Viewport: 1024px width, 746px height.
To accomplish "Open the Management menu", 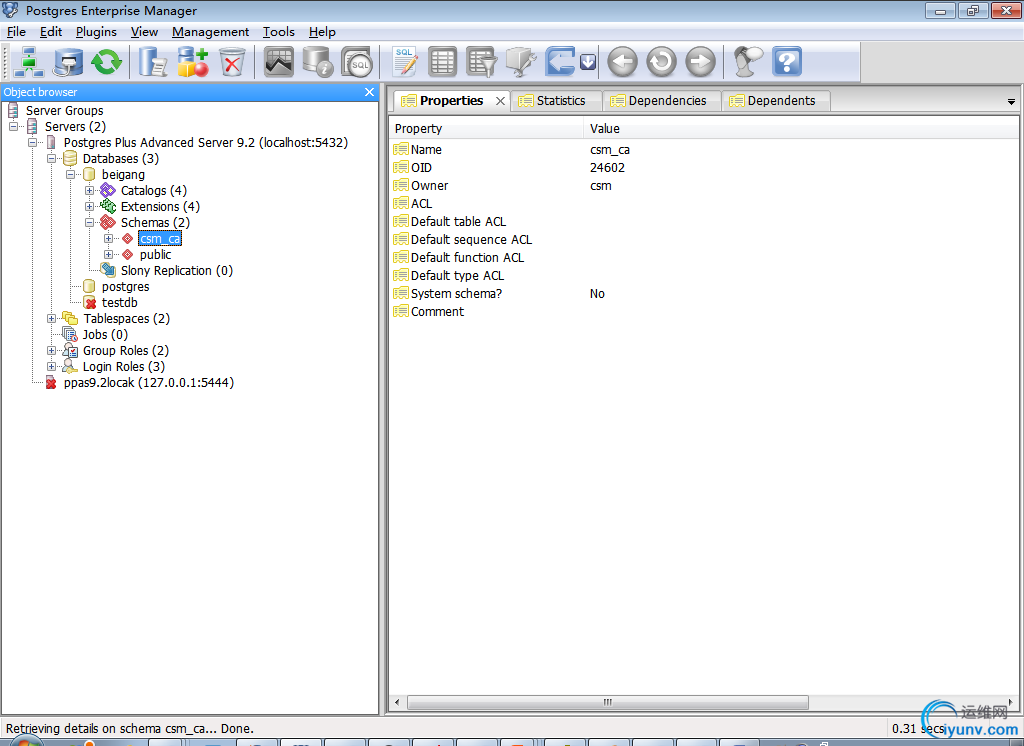I will pos(210,32).
